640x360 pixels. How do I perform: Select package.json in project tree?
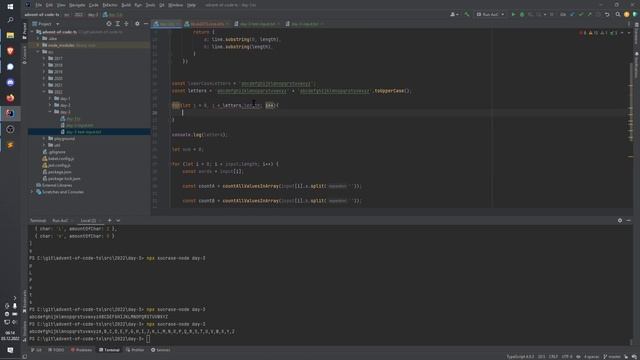pyautogui.click(x=59, y=172)
